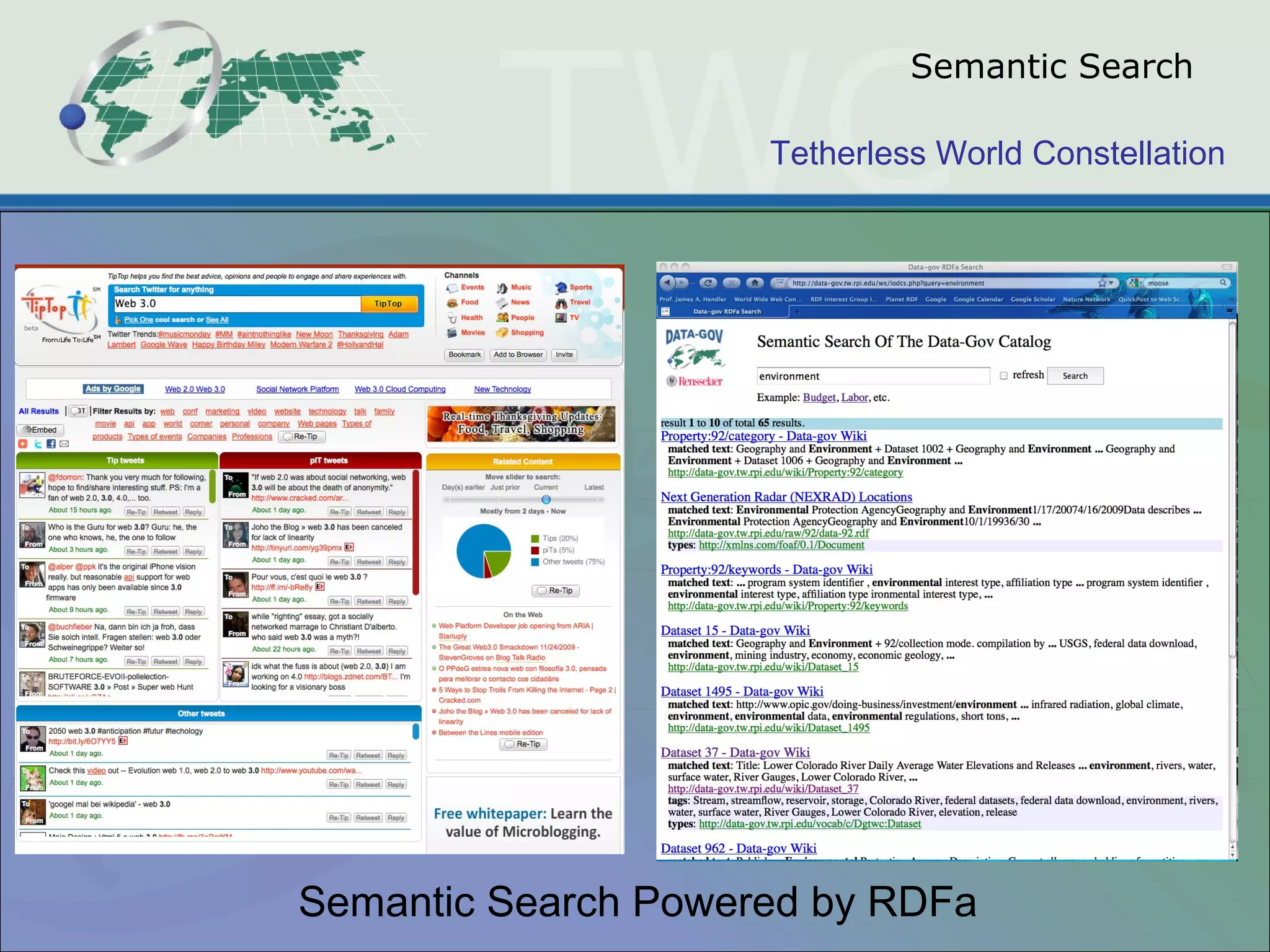
Task: Open the Google Scholar bookmark
Action: 1032,299
